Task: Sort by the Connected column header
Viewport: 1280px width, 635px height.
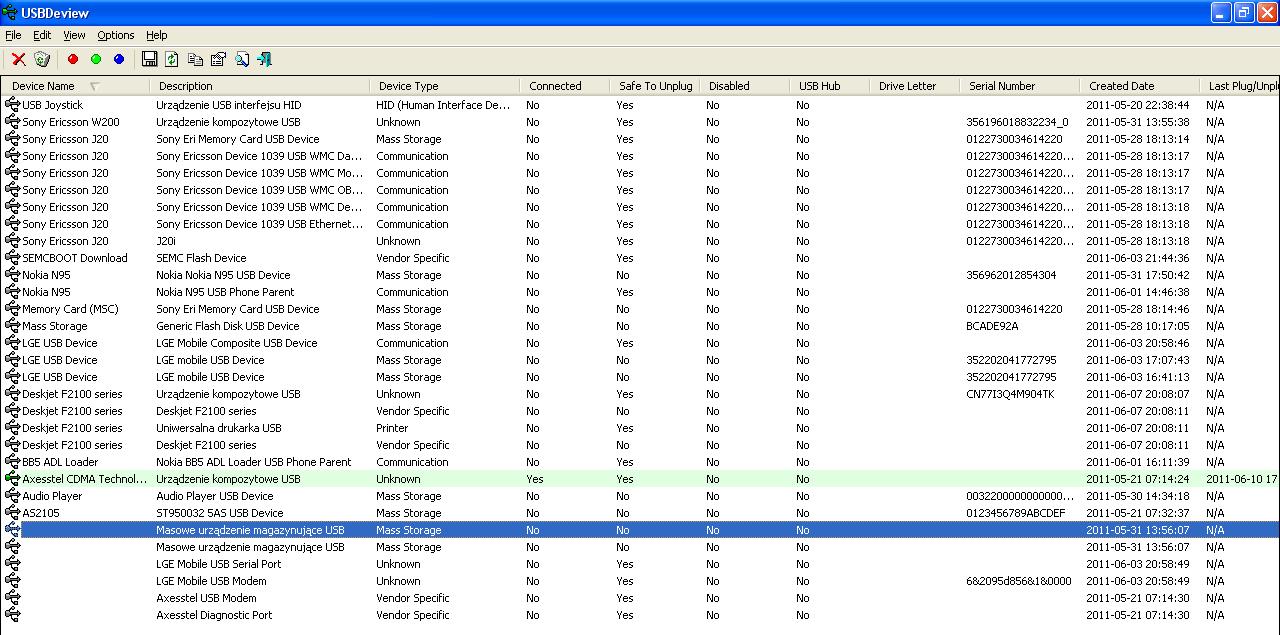Action: (565, 86)
